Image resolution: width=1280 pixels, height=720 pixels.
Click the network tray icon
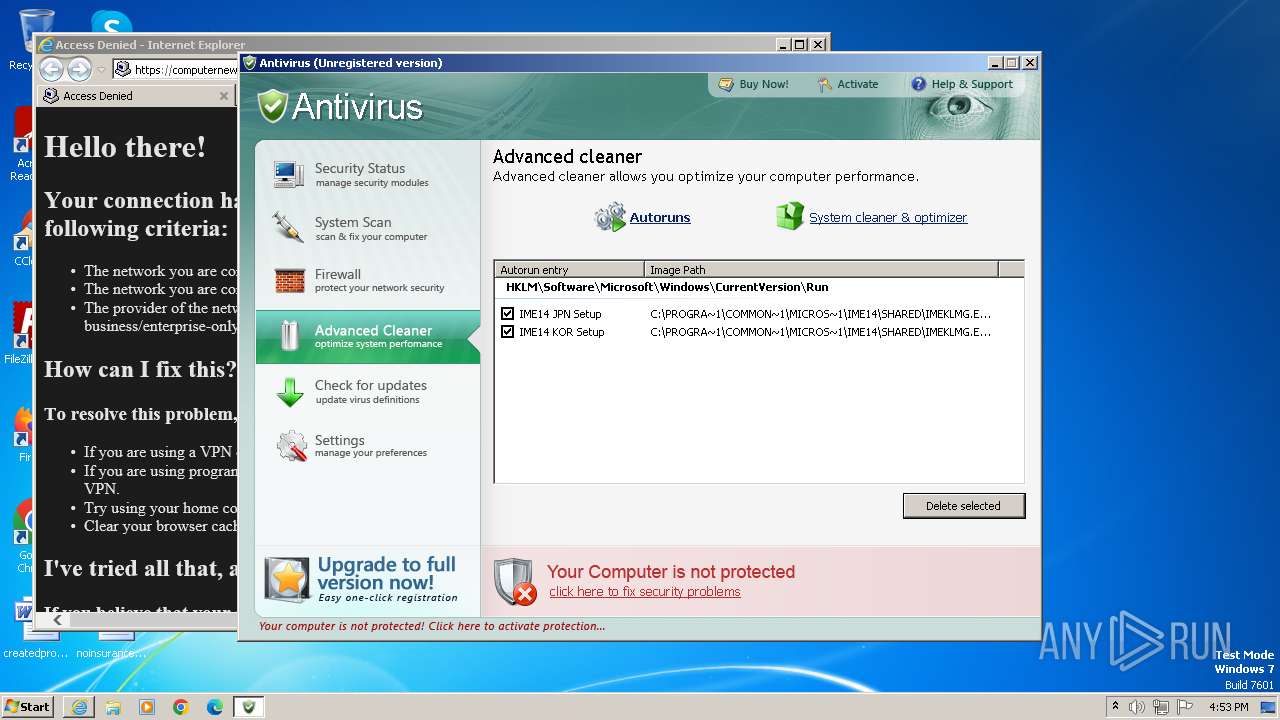[x=1161, y=707]
